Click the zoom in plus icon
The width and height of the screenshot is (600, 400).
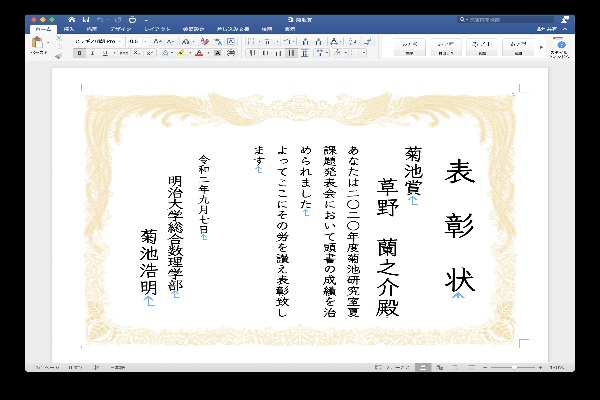pos(540,367)
